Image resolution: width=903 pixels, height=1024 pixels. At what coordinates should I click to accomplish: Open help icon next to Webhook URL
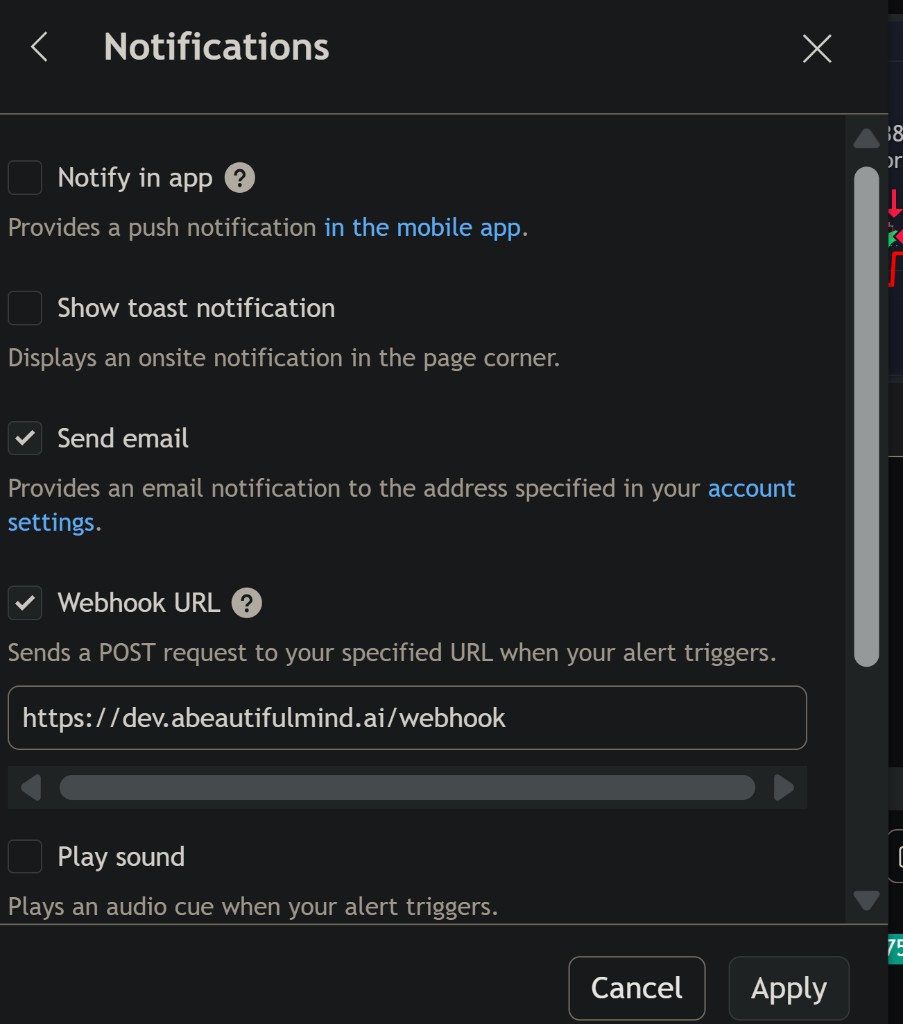click(247, 603)
